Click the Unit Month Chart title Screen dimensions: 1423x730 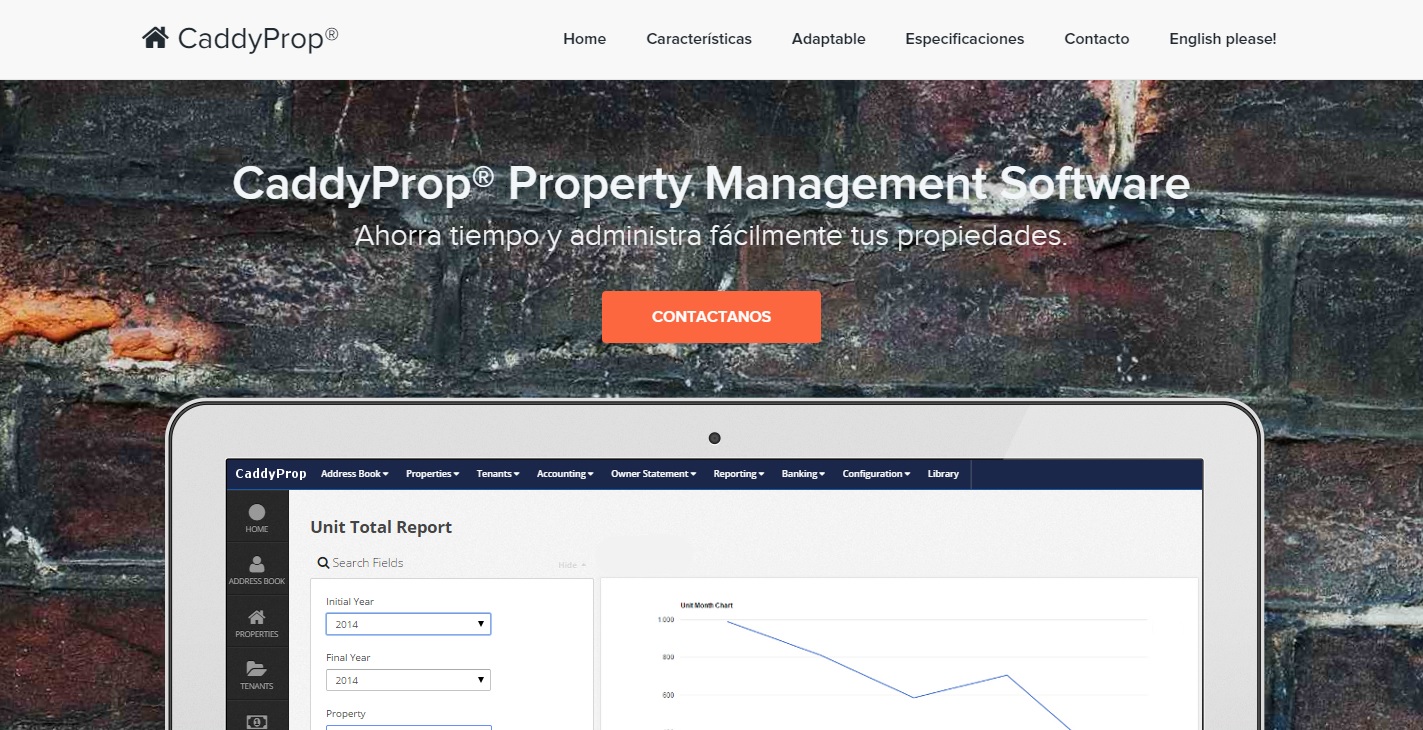[x=707, y=605]
